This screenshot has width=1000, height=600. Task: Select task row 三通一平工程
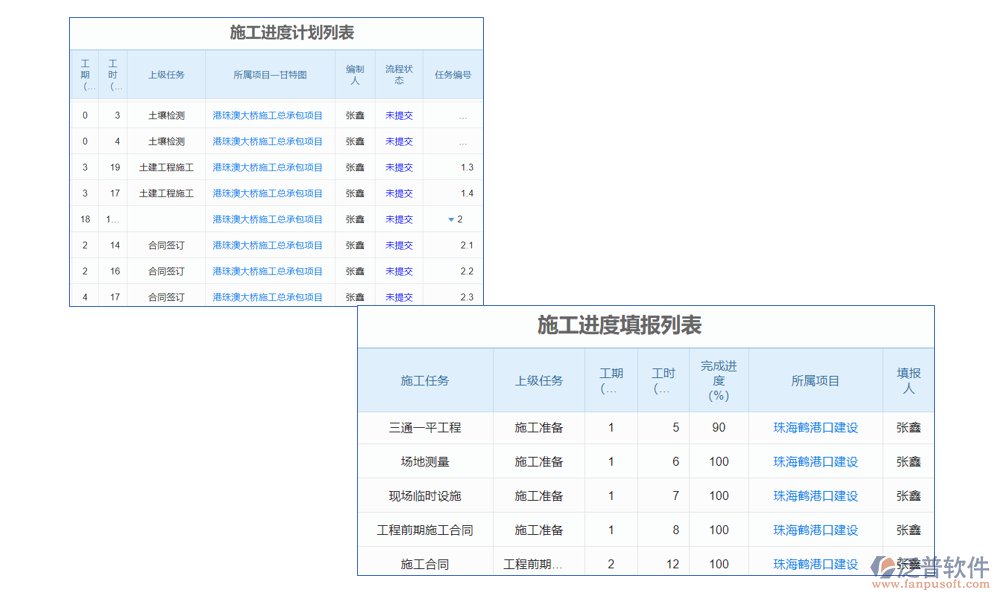point(426,427)
